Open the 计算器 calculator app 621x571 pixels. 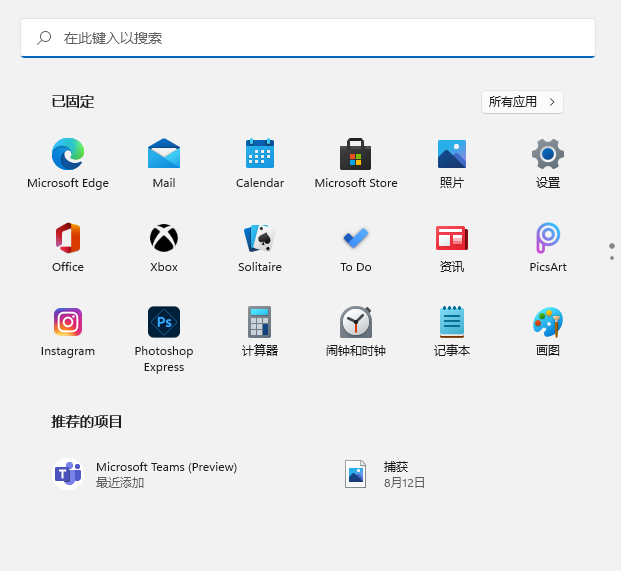[260, 322]
